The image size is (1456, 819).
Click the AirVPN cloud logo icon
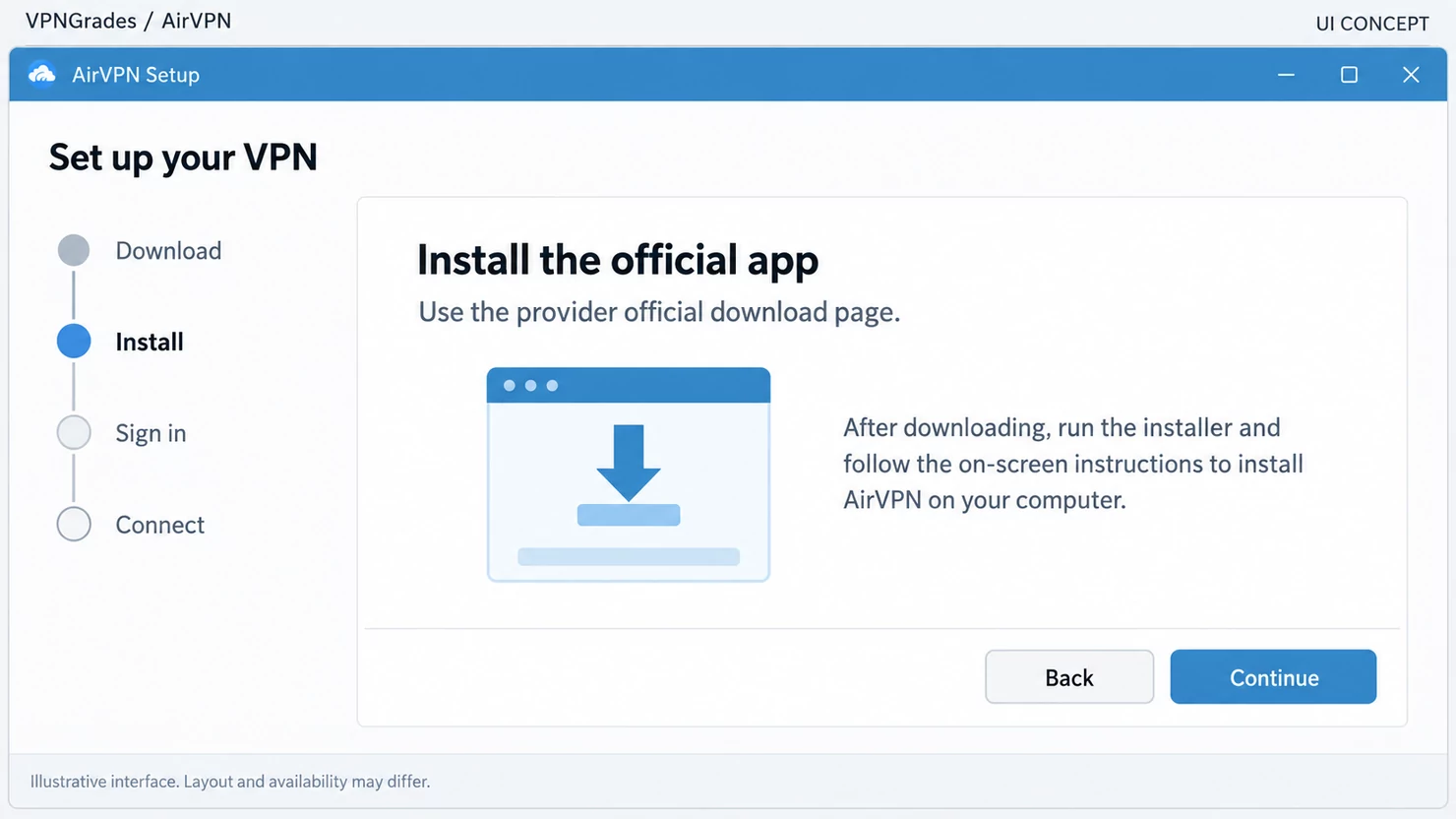(42, 75)
